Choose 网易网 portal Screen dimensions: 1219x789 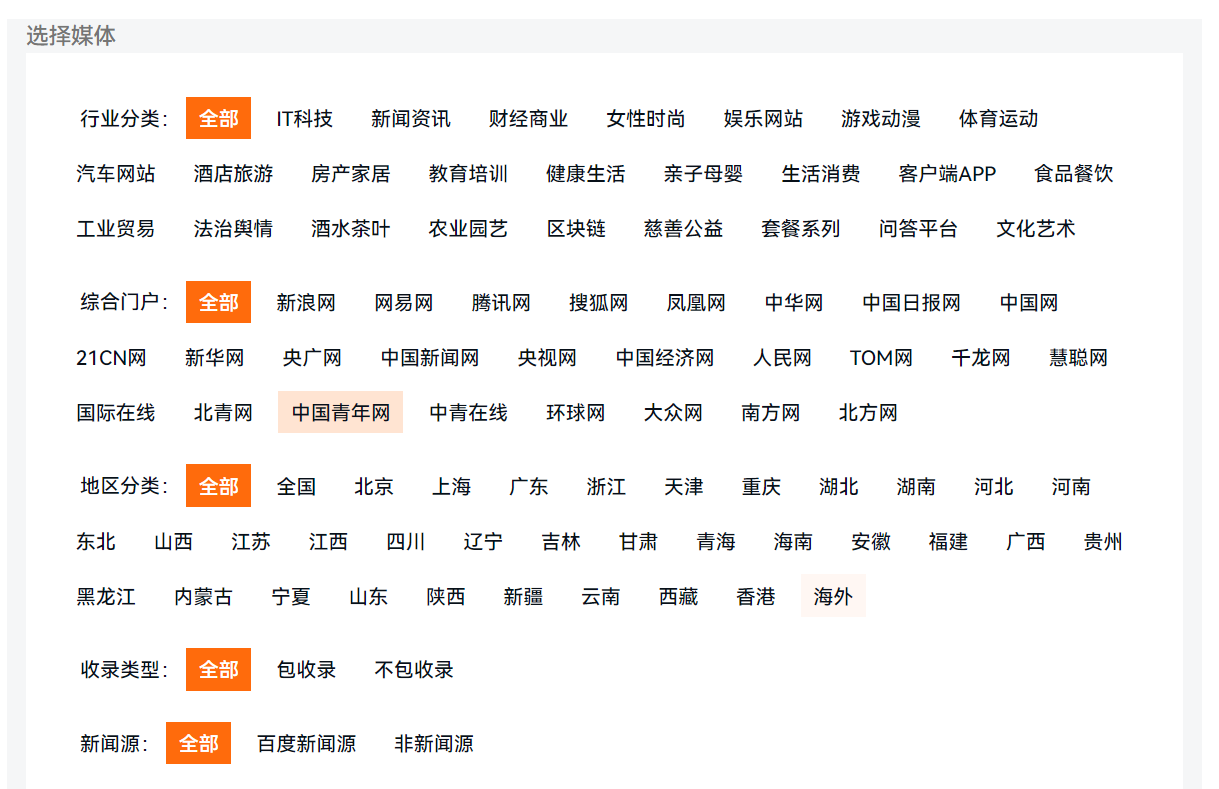click(x=404, y=302)
